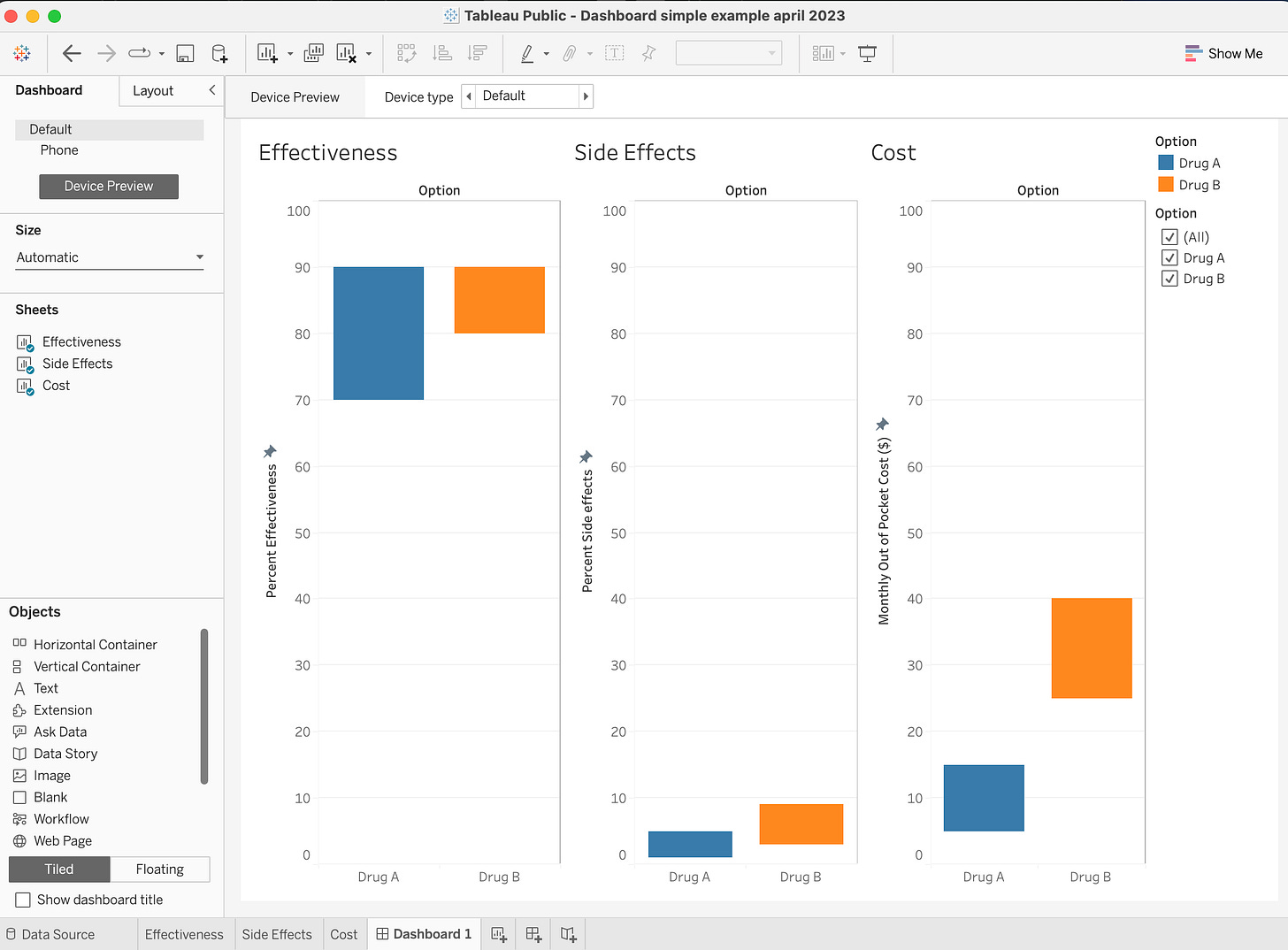1288x950 pixels.
Task: Click the Device Preview button
Action: pos(108,186)
